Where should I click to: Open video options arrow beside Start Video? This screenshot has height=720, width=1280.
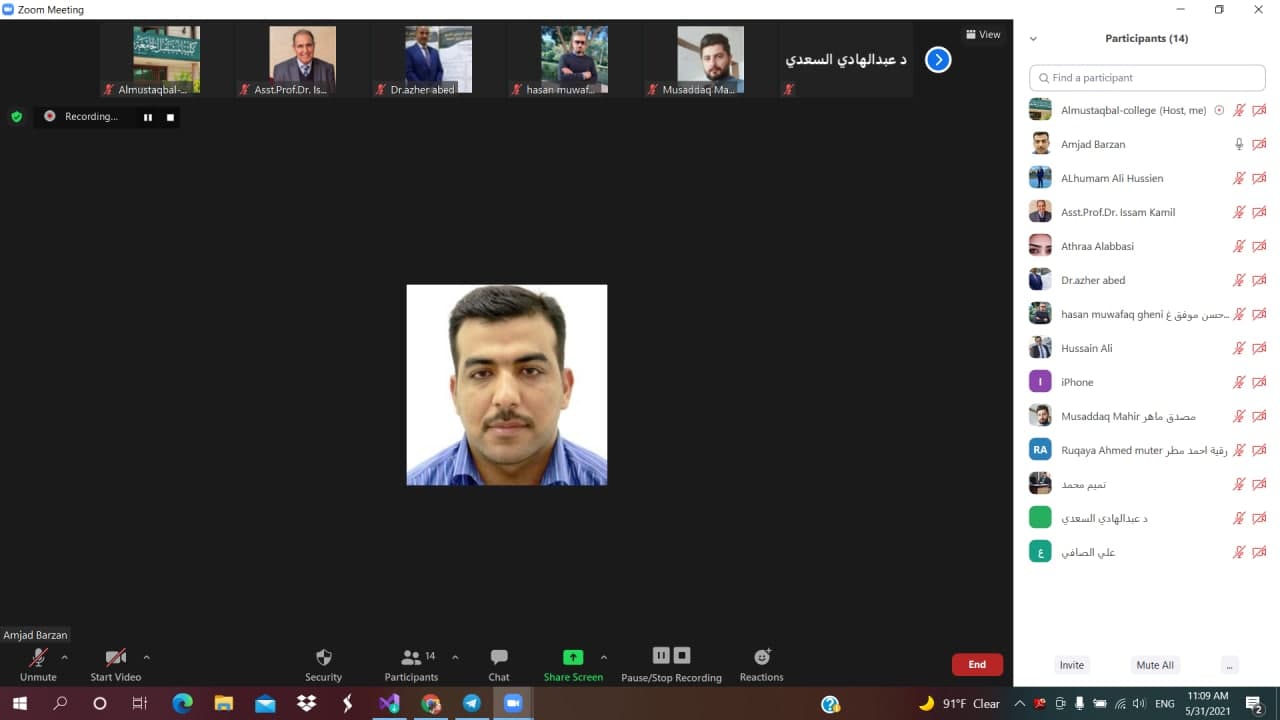click(x=147, y=657)
